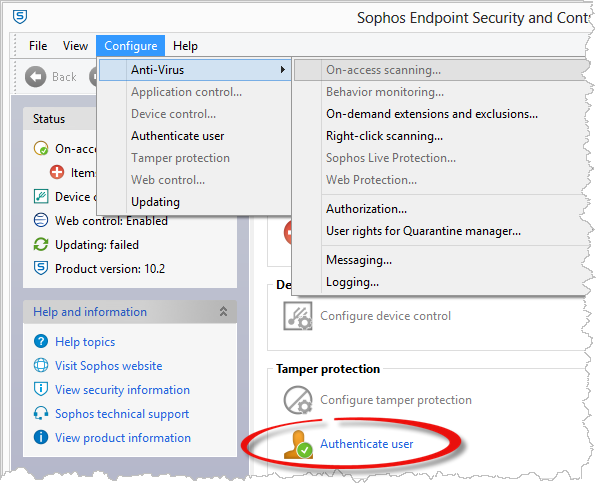Select Updating in the Configure menu
599x486 pixels.
click(x=155, y=202)
